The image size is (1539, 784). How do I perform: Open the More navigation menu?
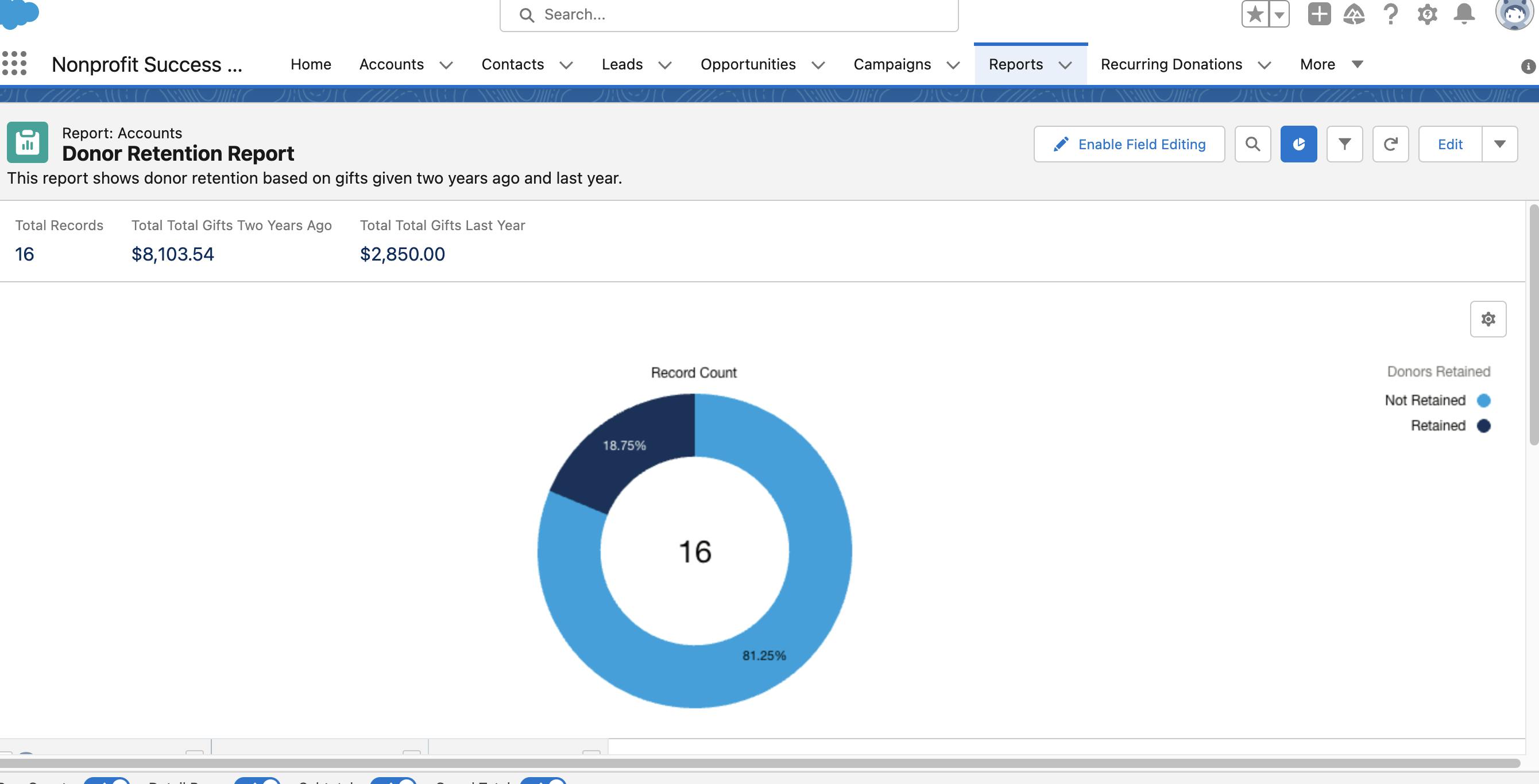[1331, 64]
